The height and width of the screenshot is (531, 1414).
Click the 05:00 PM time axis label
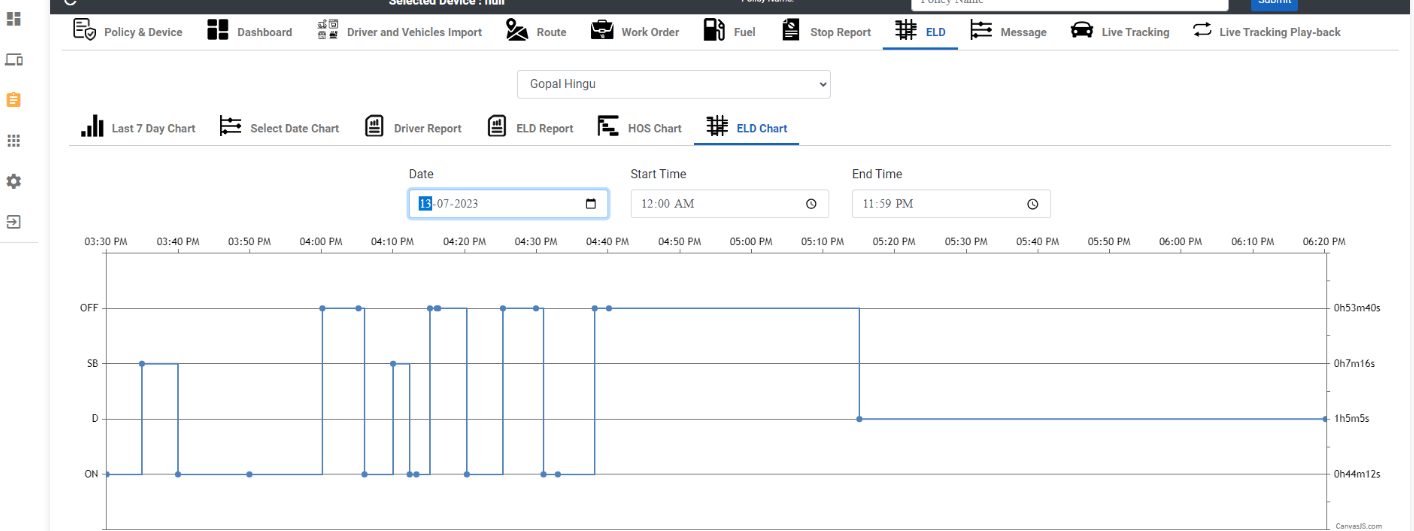point(750,242)
